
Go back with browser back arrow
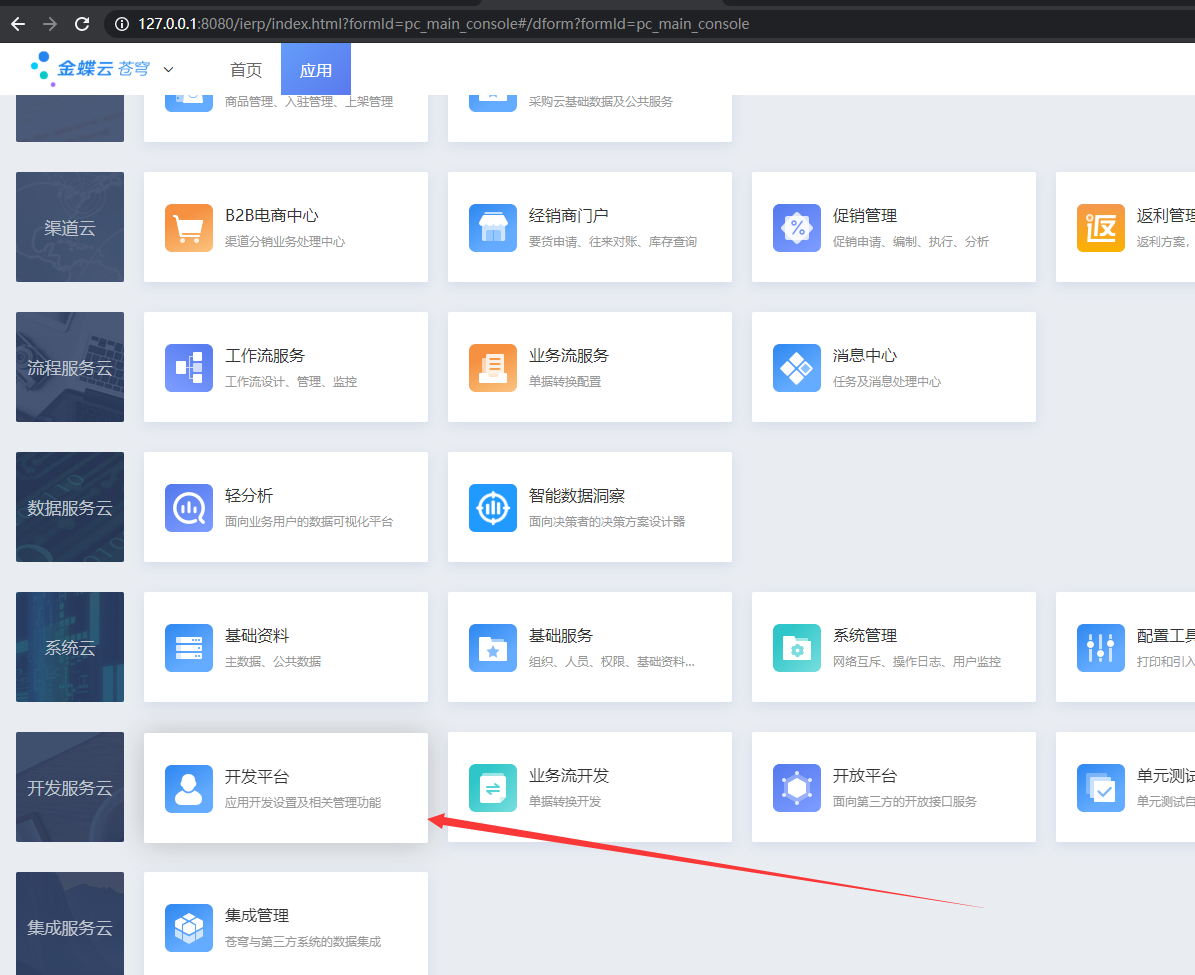[x=18, y=24]
